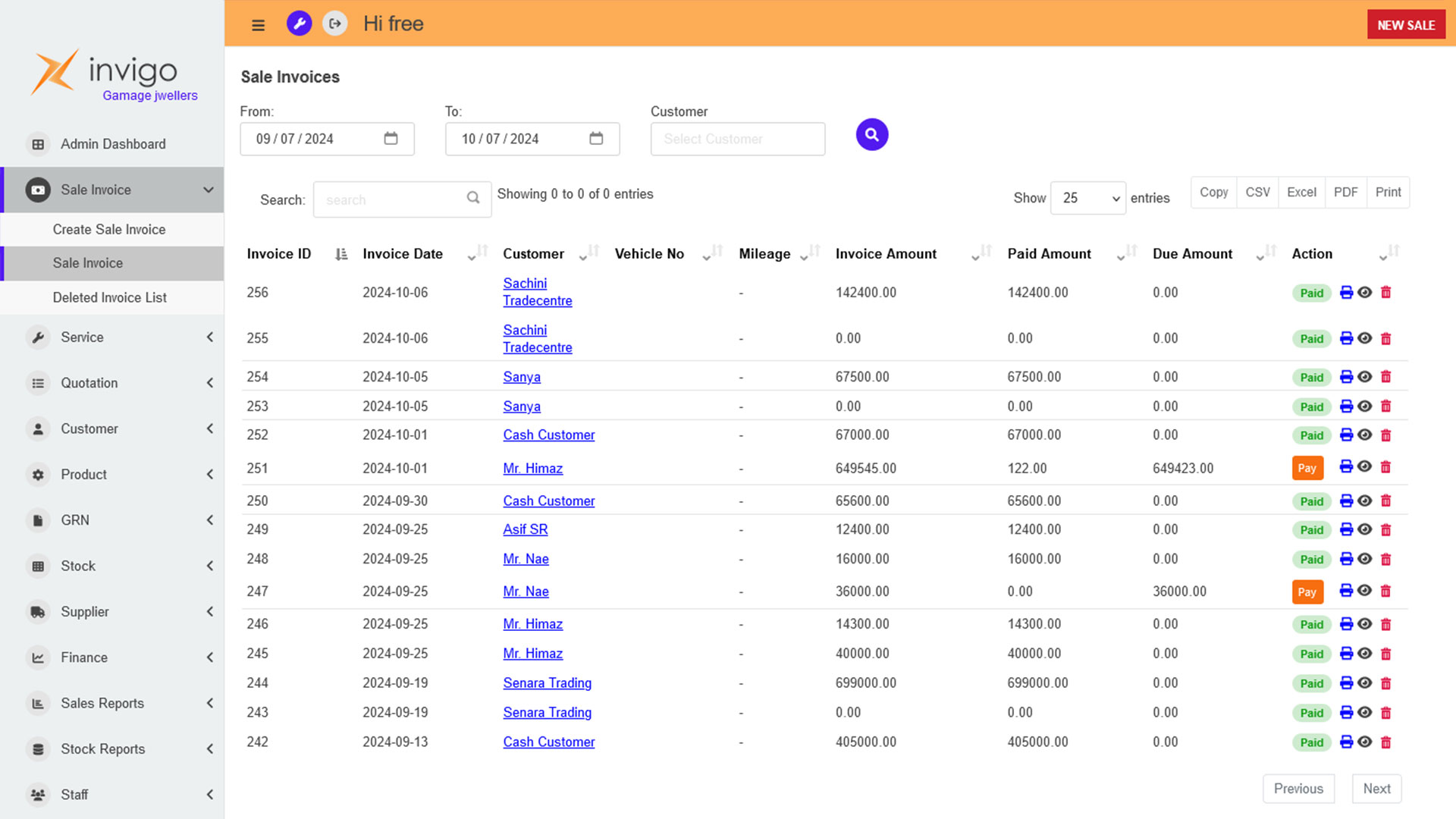Viewport: 1456px width, 819px height.
Task: View invoice 255 with eye icon
Action: tap(1364, 338)
